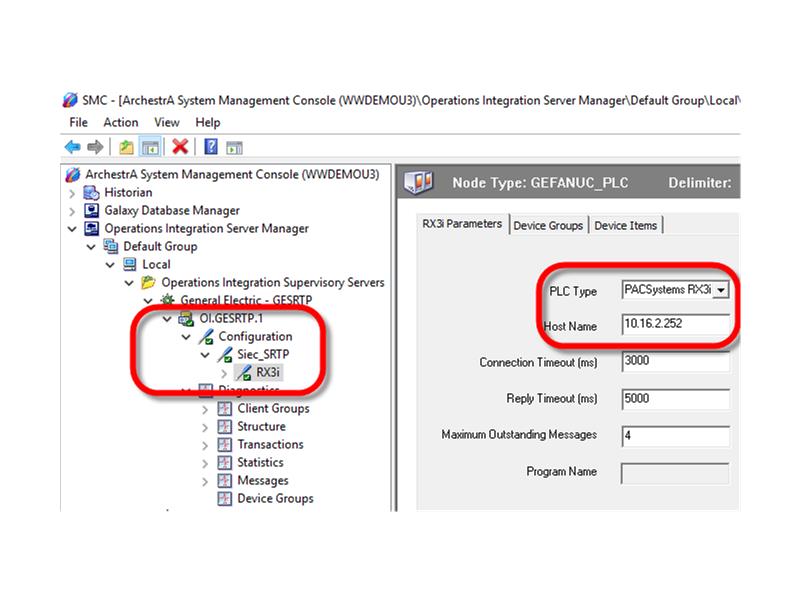Click the Transactions diagnostics icon

(x=224, y=444)
